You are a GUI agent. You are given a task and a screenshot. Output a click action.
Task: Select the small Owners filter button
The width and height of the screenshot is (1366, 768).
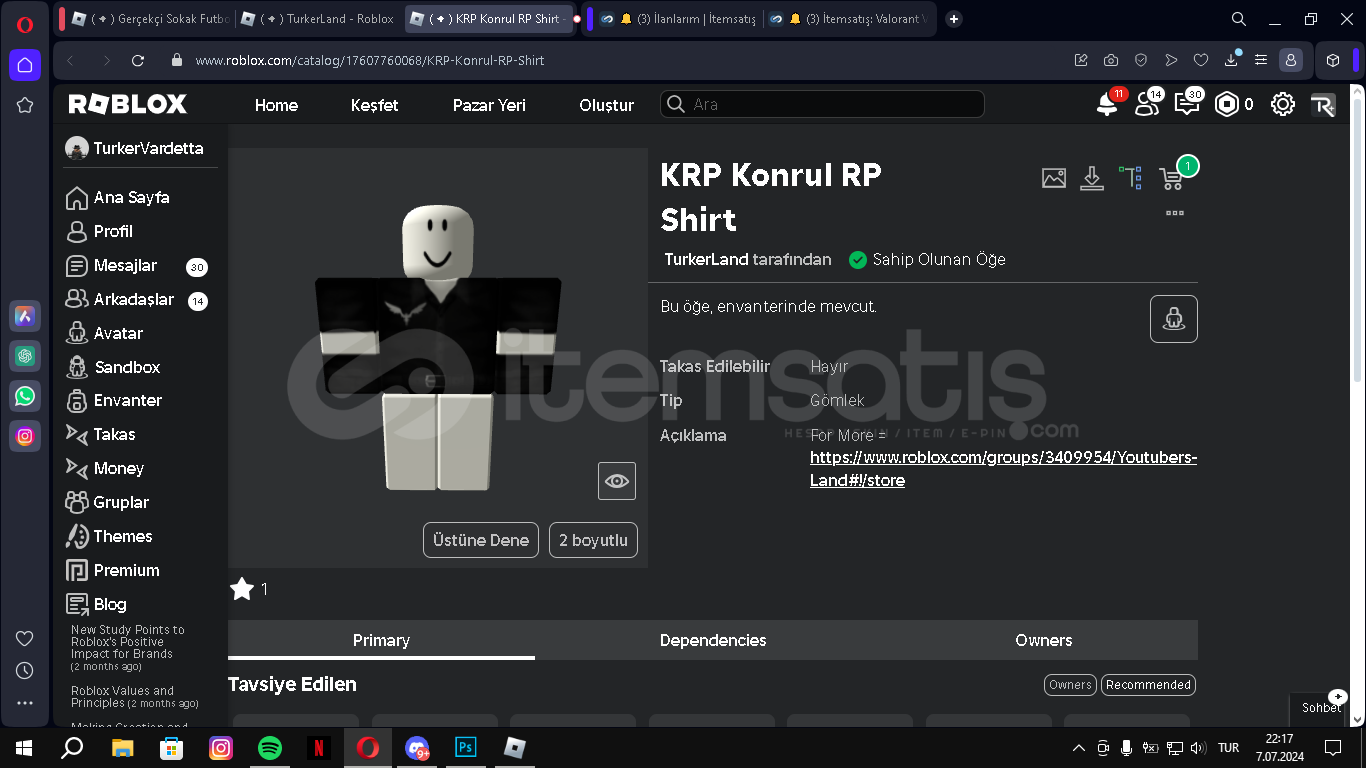coord(1070,685)
